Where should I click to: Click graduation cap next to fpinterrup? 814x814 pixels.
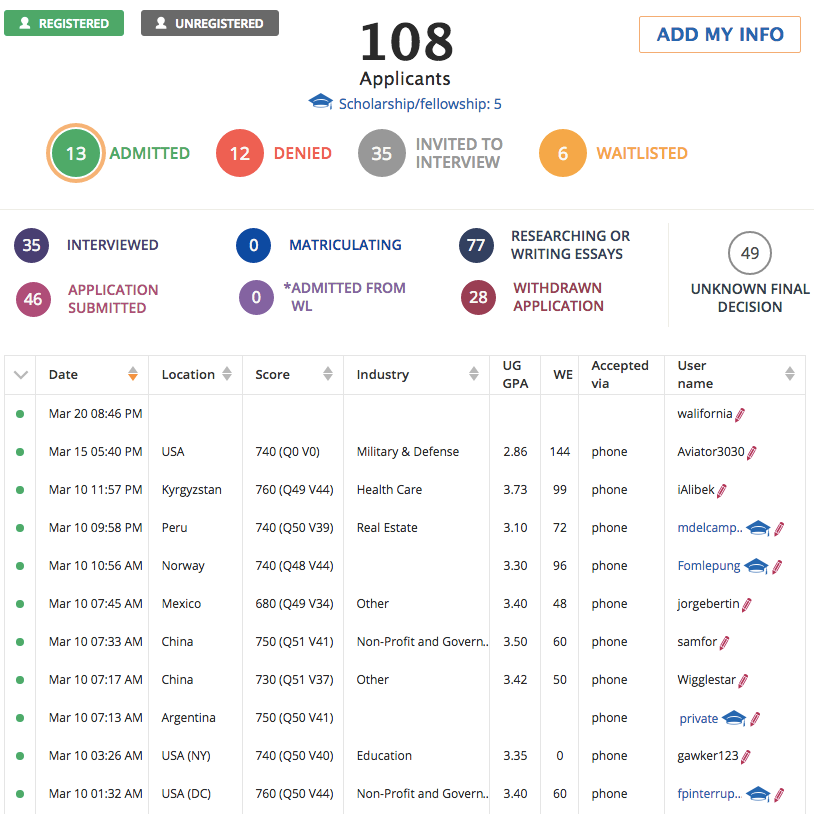click(x=759, y=794)
